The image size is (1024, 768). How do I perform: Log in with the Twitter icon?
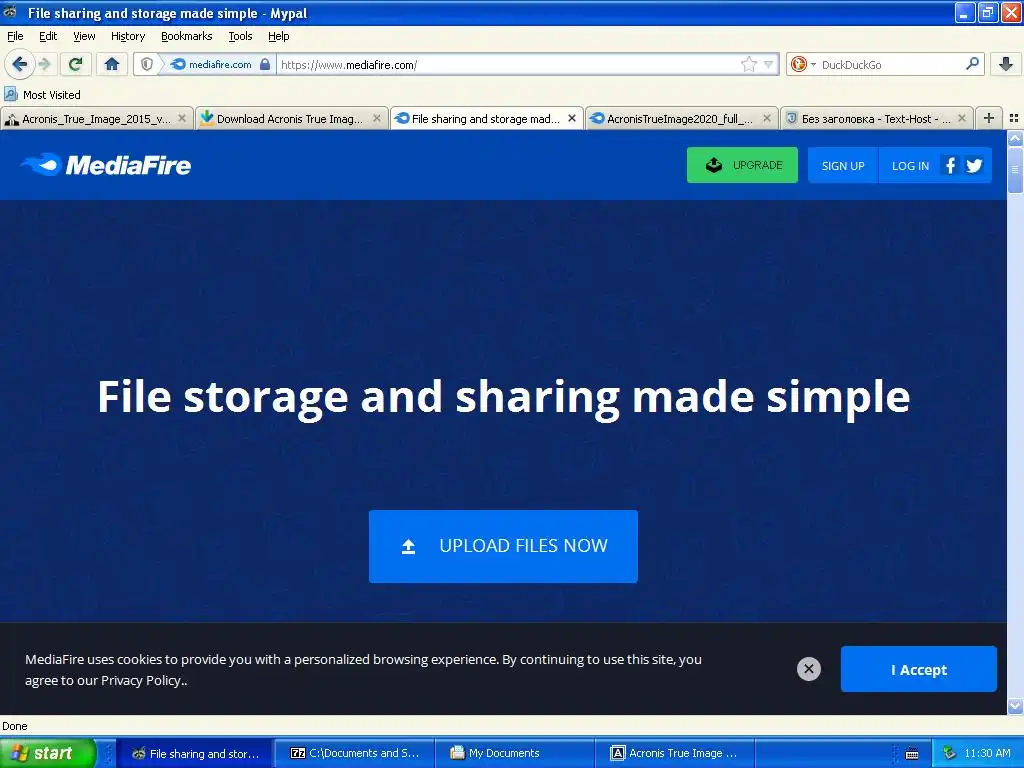pyautogui.click(x=974, y=166)
